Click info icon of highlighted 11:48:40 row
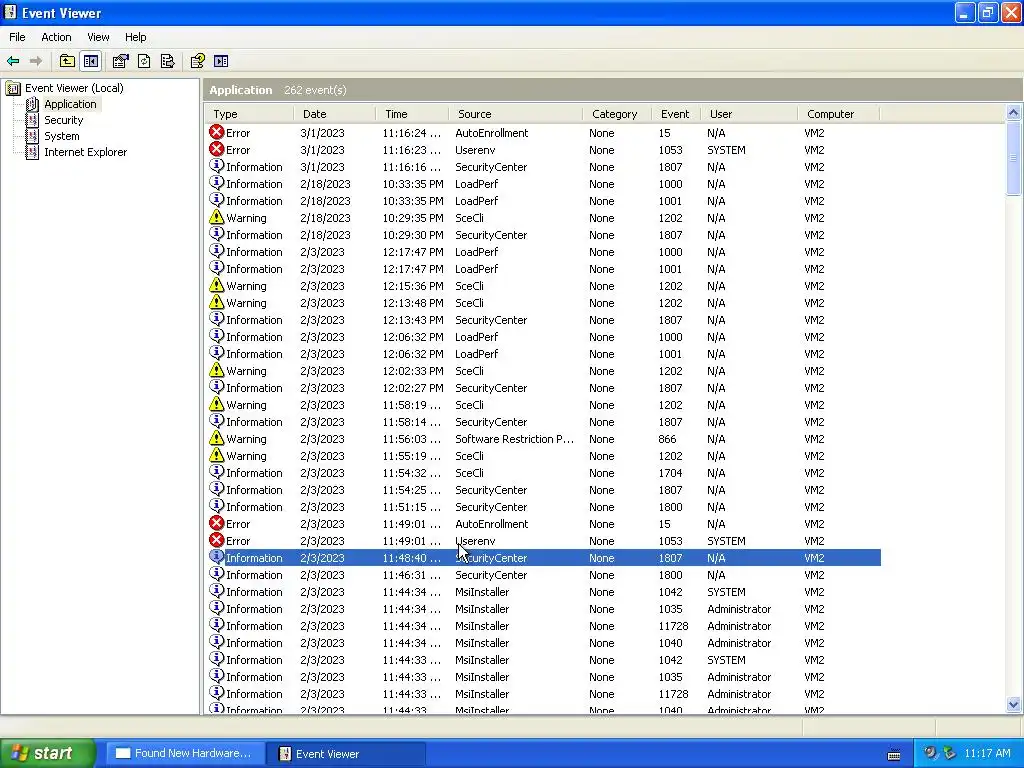This screenshot has width=1024, height=768. coord(216,557)
